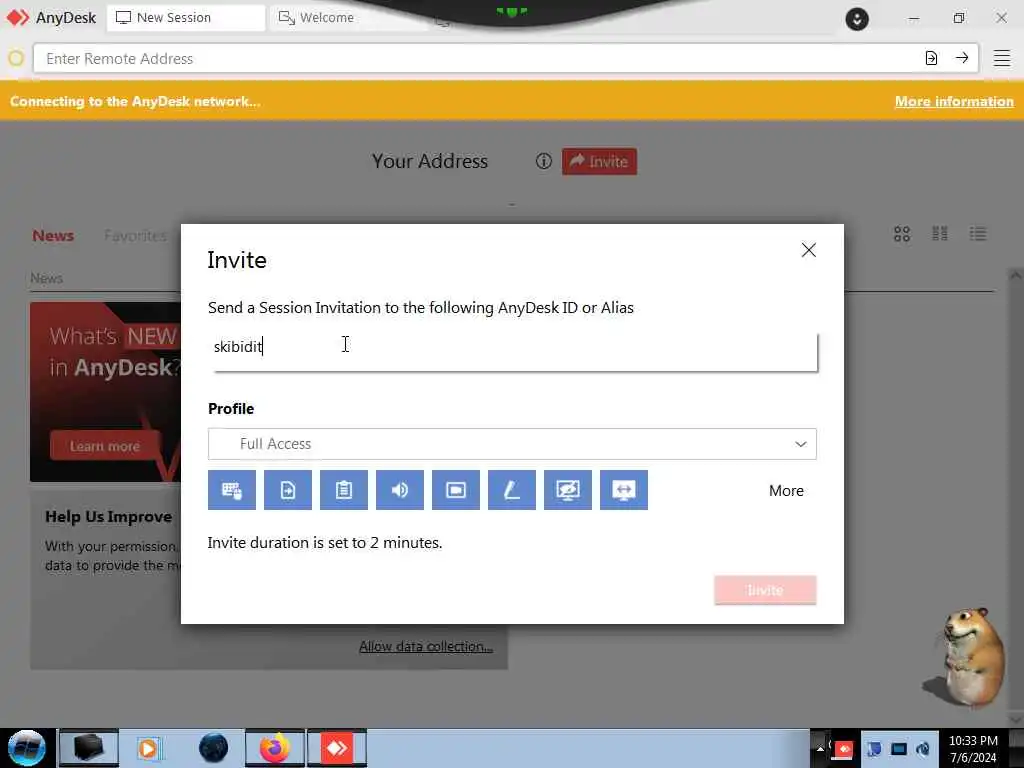Click the AnyDesk system tray icon
This screenshot has height=768, width=1024.
pyautogui.click(x=842, y=748)
